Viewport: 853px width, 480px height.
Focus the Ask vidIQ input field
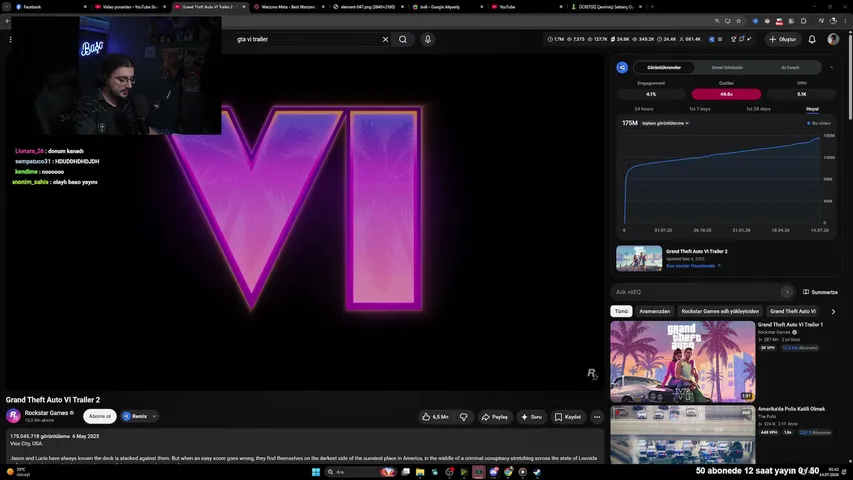coord(696,292)
